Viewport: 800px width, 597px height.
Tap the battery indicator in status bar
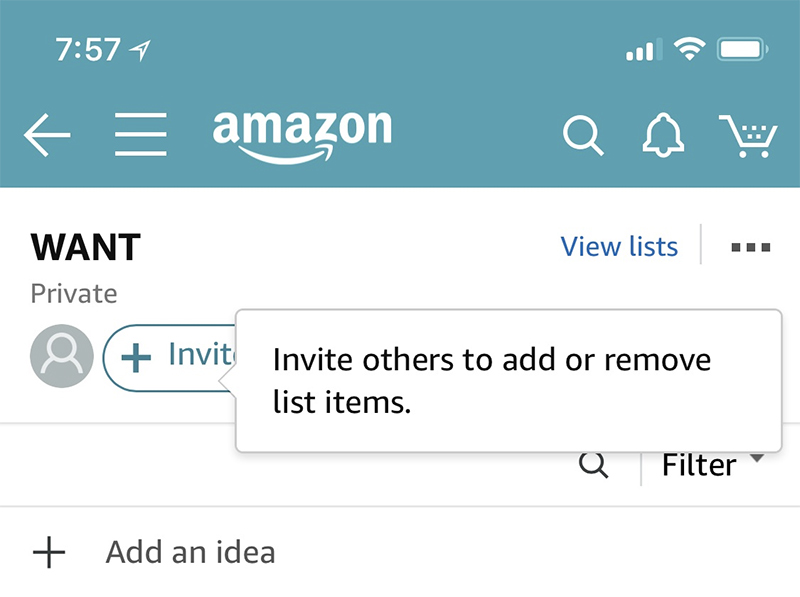tap(742, 50)
